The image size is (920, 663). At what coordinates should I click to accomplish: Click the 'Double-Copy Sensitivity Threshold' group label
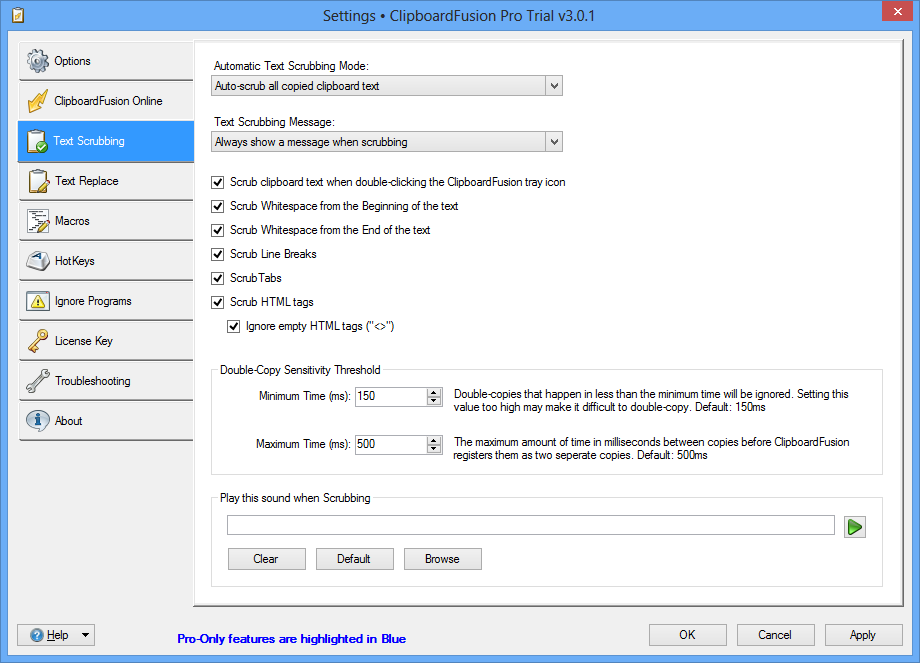click(300, 370)
